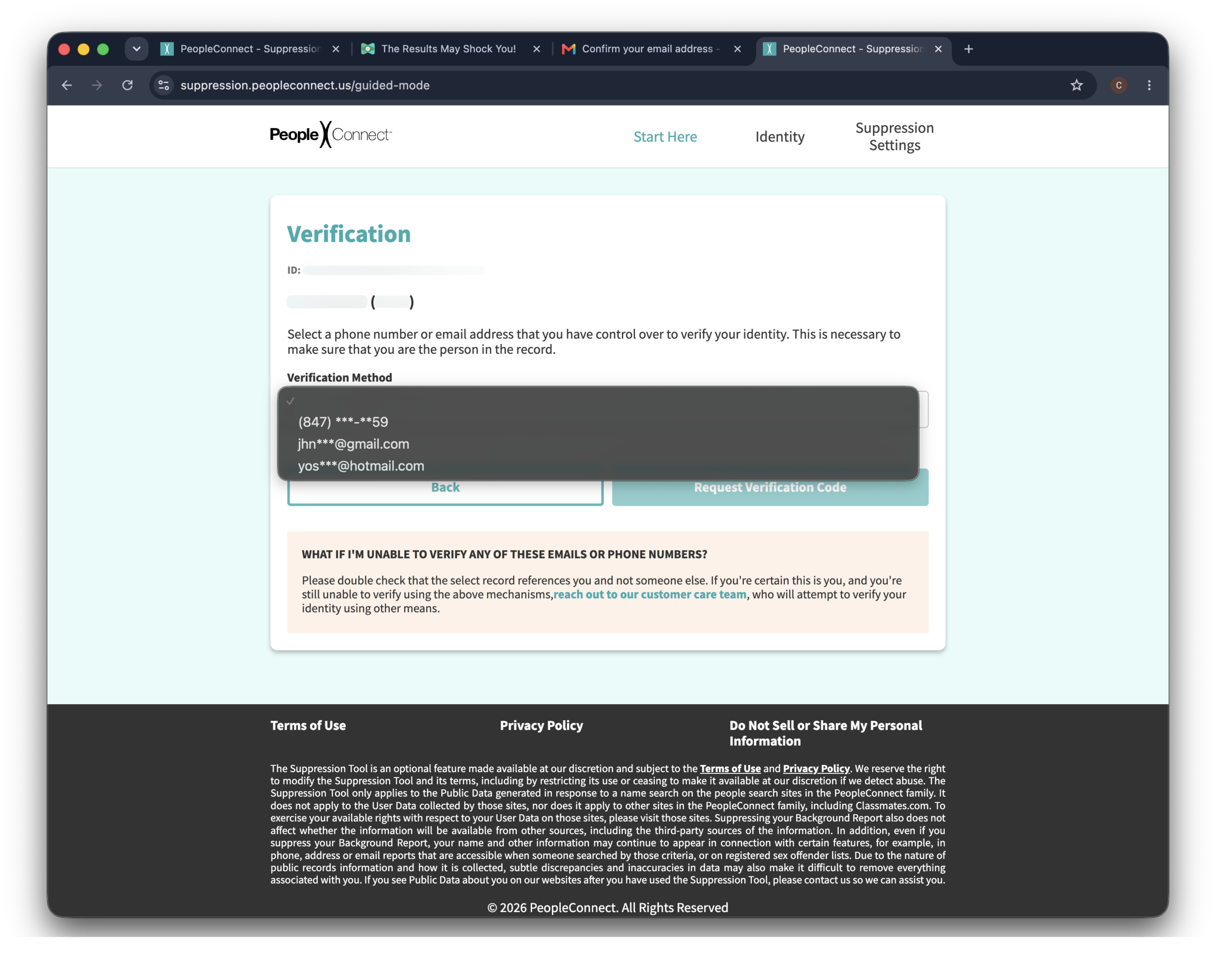Click the Verification heading
Screen dimensions: 1216x980
[349, 234]
